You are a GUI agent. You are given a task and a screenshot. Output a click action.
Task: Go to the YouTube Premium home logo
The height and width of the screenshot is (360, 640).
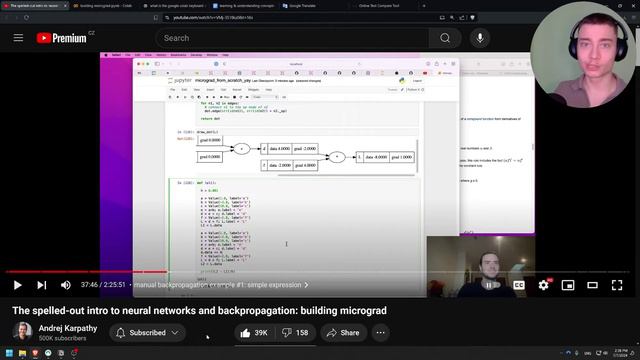tap(62, 38)
